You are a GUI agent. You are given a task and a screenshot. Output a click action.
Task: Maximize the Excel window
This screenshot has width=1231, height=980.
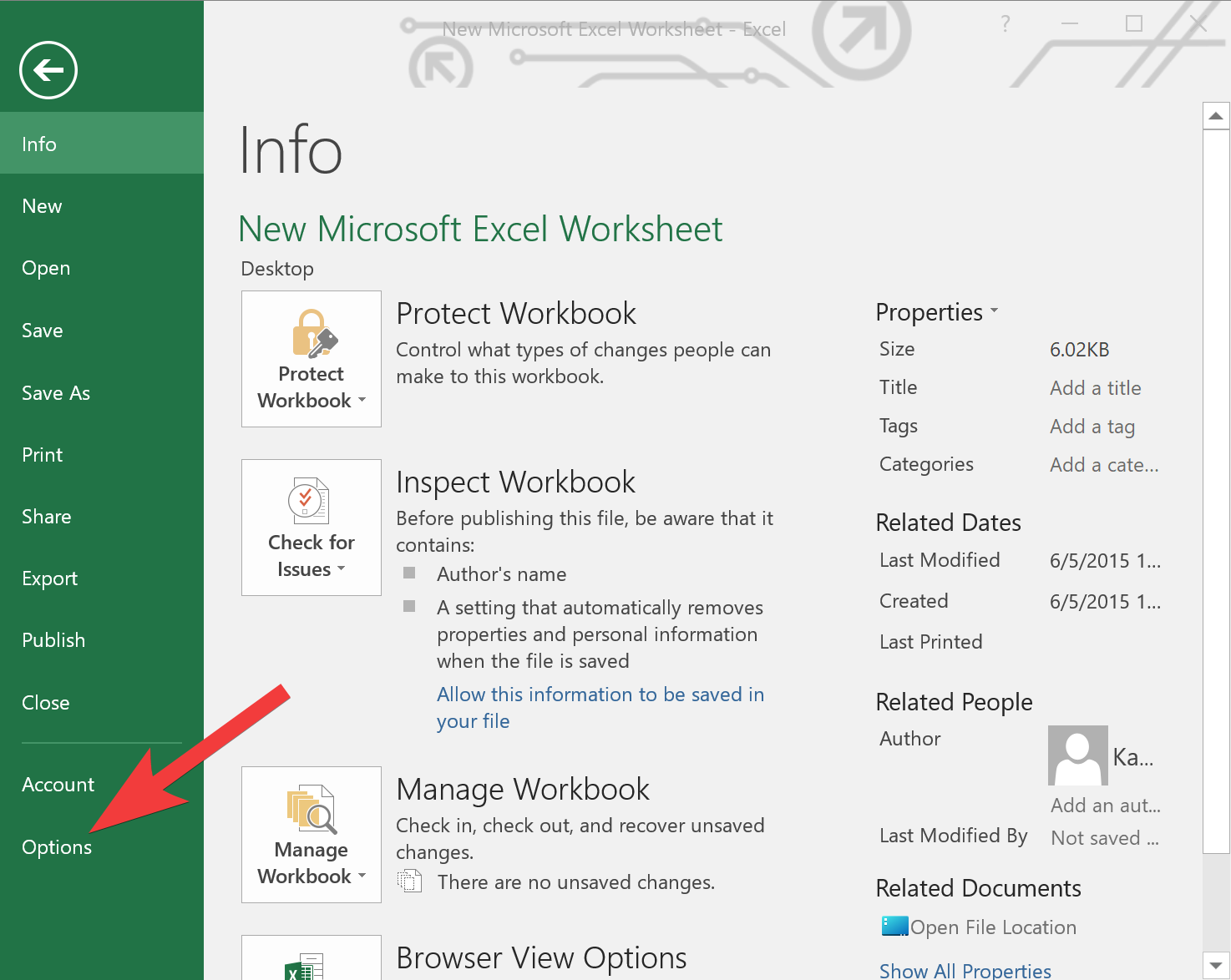(1134, 23)
